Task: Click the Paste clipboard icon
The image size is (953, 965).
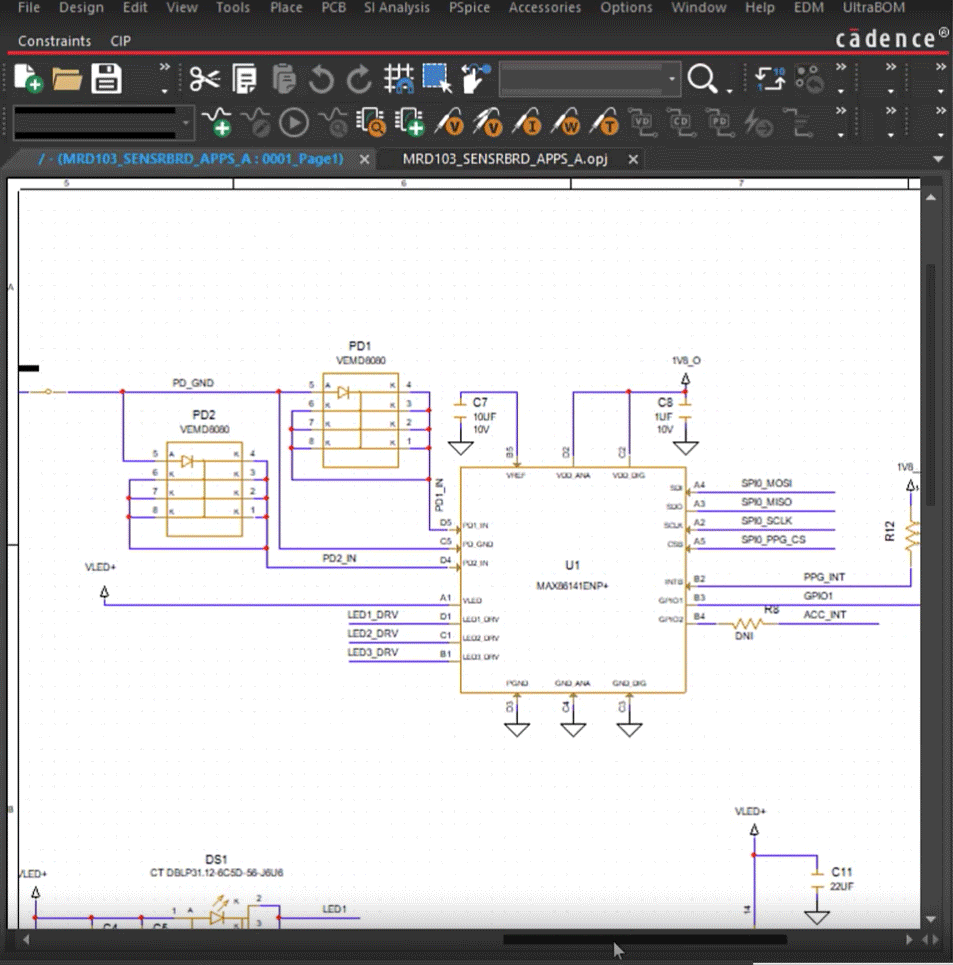Action: tap(283, 79)
